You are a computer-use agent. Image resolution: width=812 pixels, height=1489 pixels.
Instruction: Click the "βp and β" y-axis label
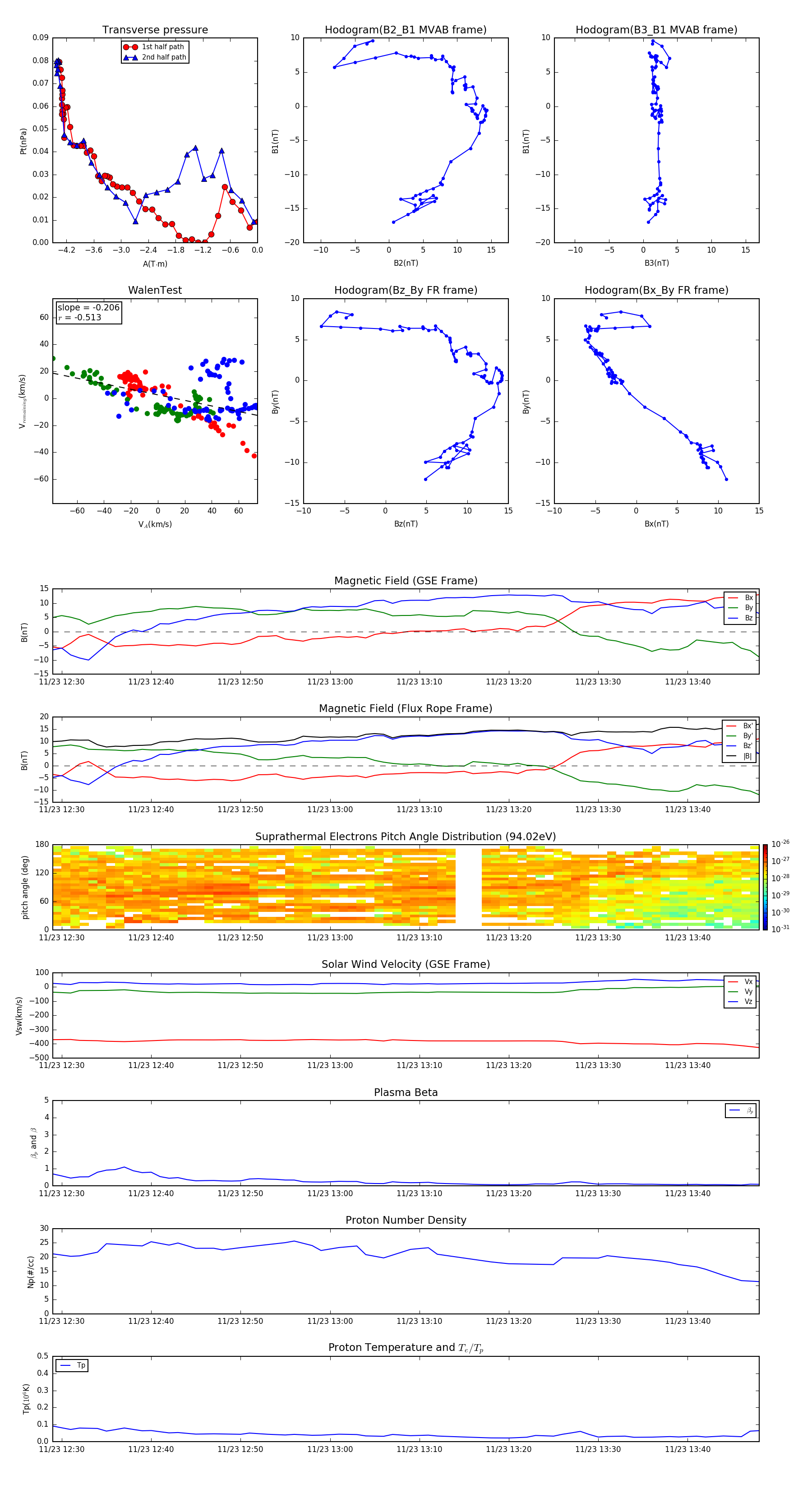pos(34,1143)
